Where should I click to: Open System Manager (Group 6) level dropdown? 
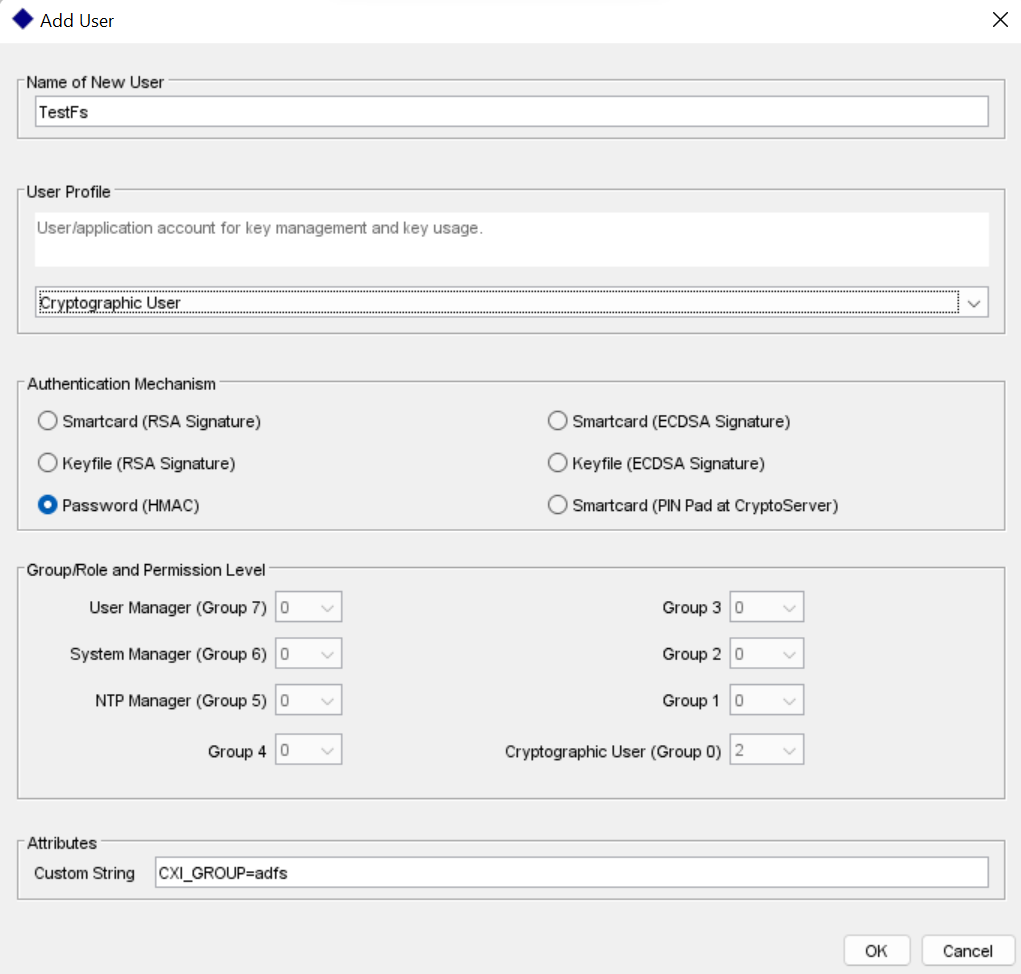click(309, 654)
